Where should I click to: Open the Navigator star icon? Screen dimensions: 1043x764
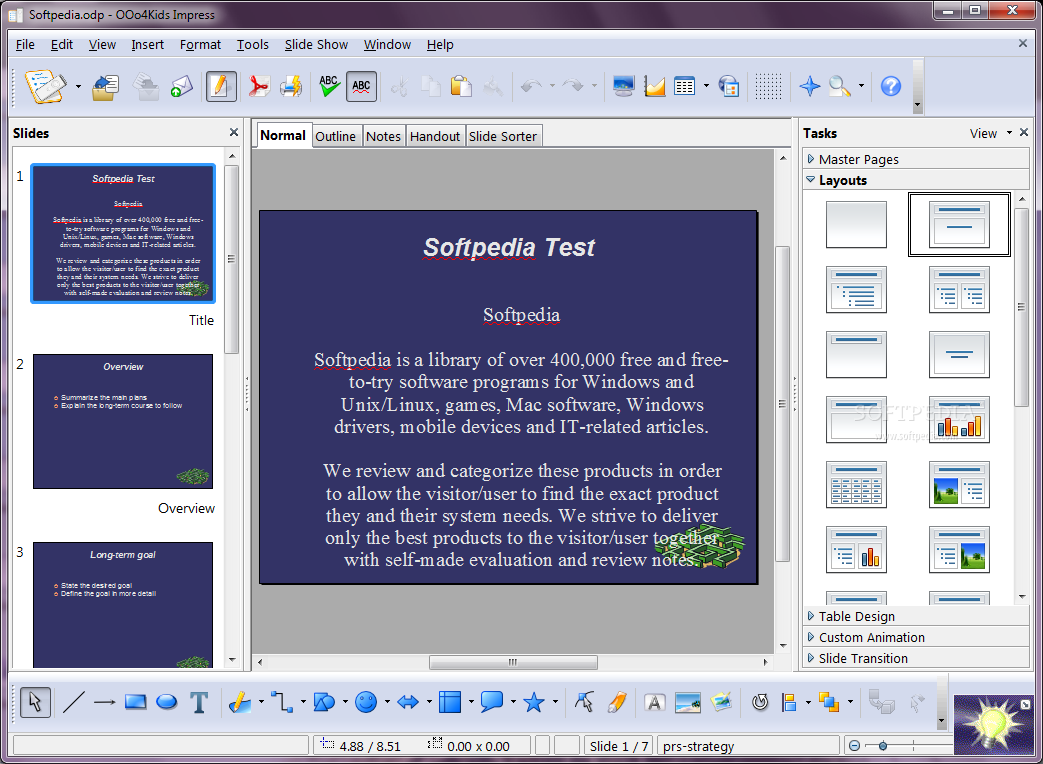click(x=810, y=86)
